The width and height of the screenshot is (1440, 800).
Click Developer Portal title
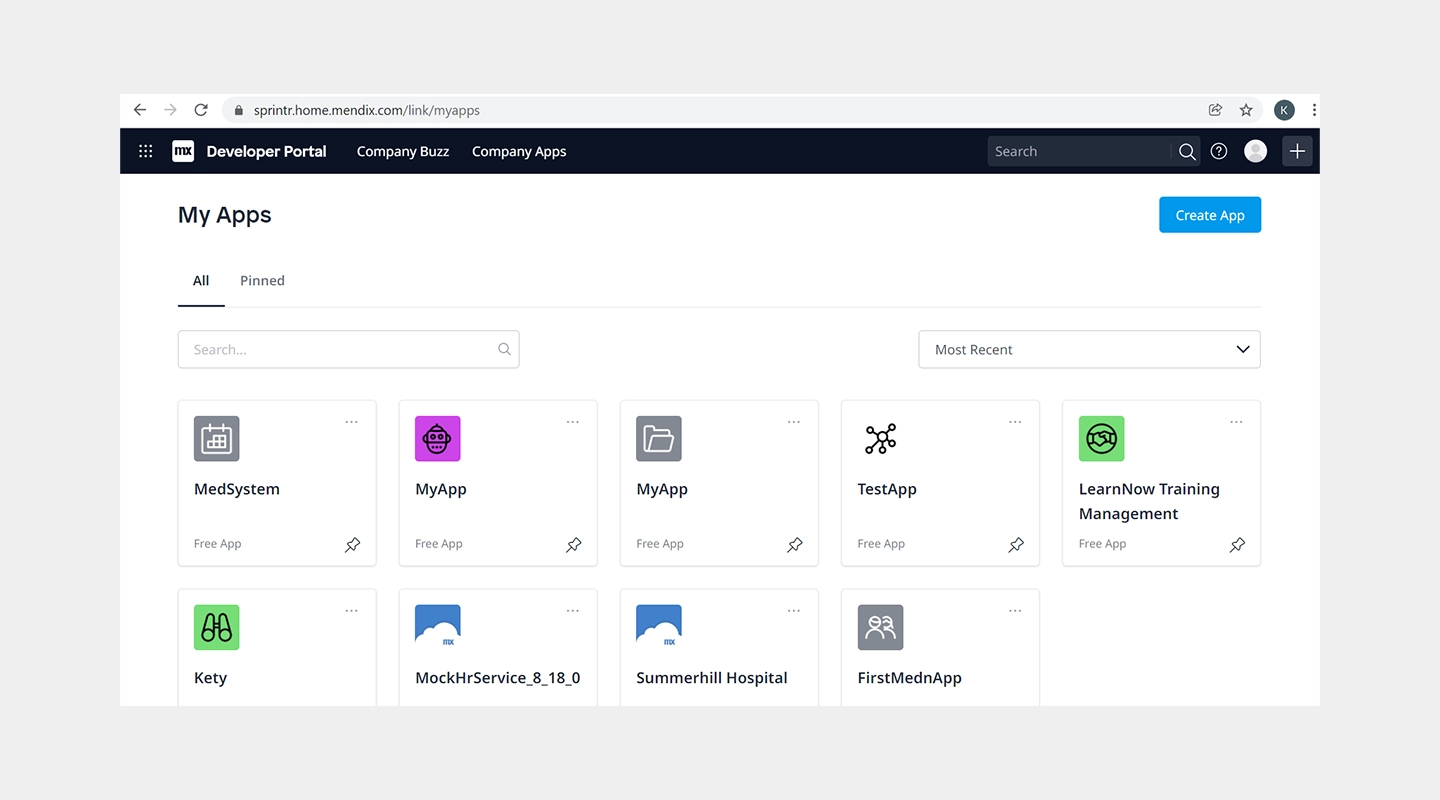point(266,152)
